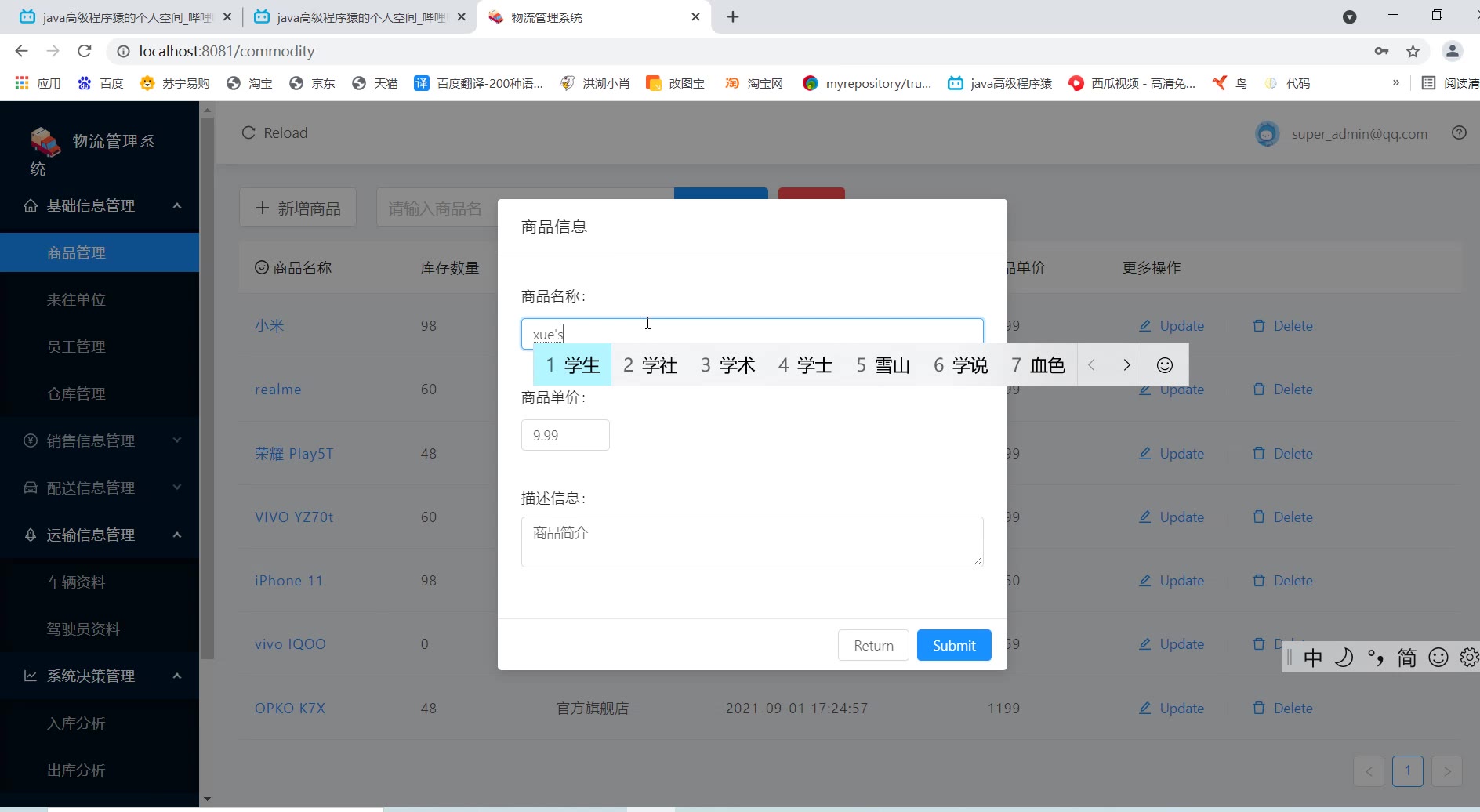This screenshot has width=1480, height=812.
Task: Open the 百度 bookmark
Action: coord(100,83)
